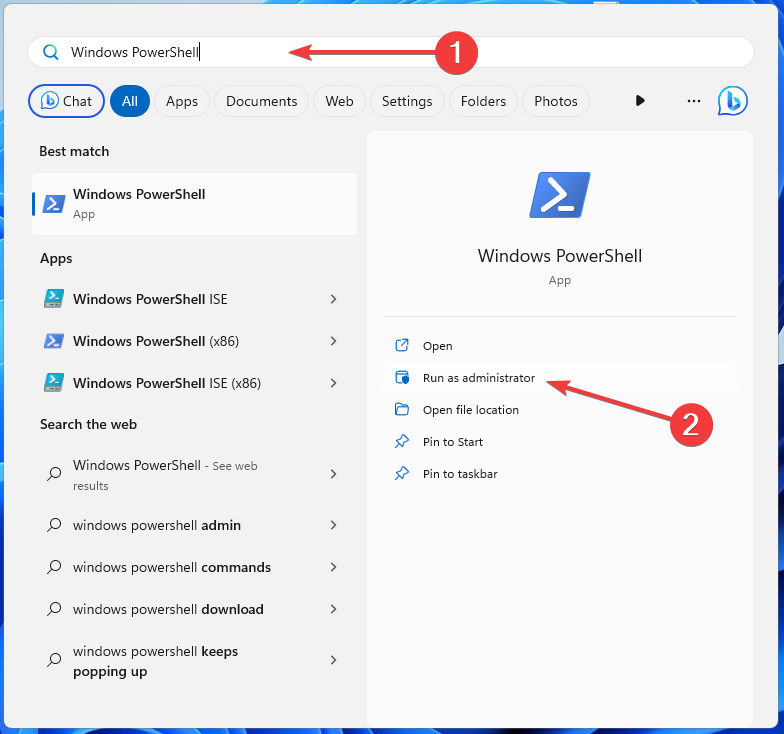Select the All filter tab

[130, 101]
